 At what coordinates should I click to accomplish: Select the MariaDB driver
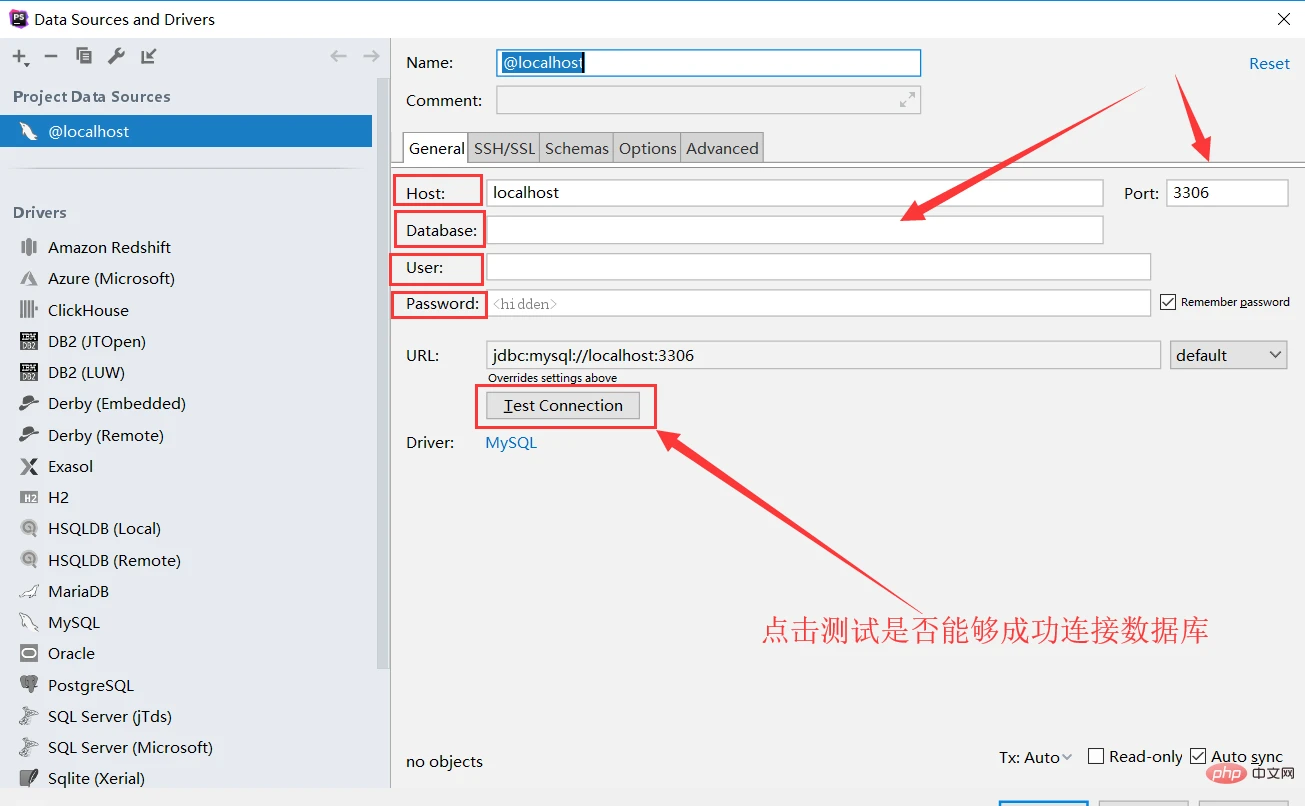coord(78,591)
